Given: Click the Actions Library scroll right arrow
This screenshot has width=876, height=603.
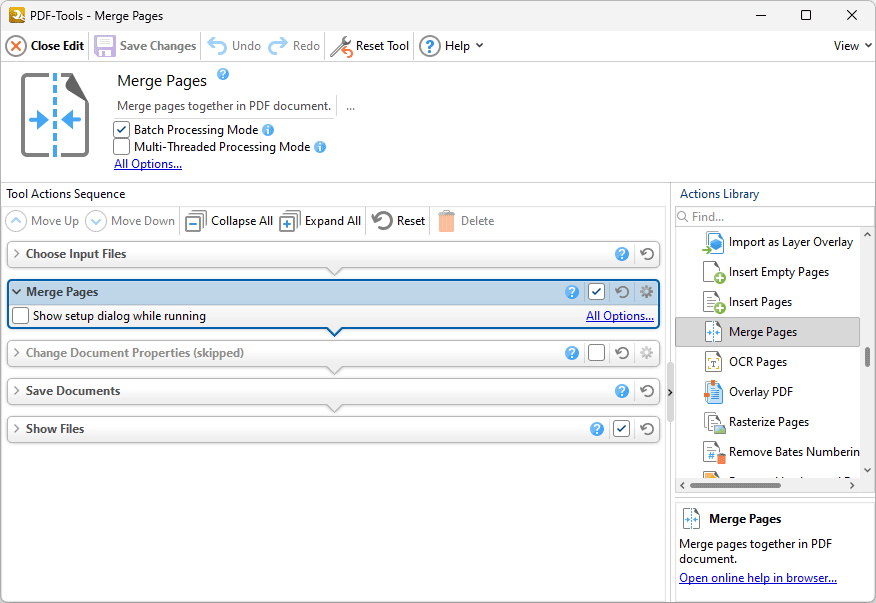Looking at the screenshot, I should pyautogui.click(x=852, y=485).
